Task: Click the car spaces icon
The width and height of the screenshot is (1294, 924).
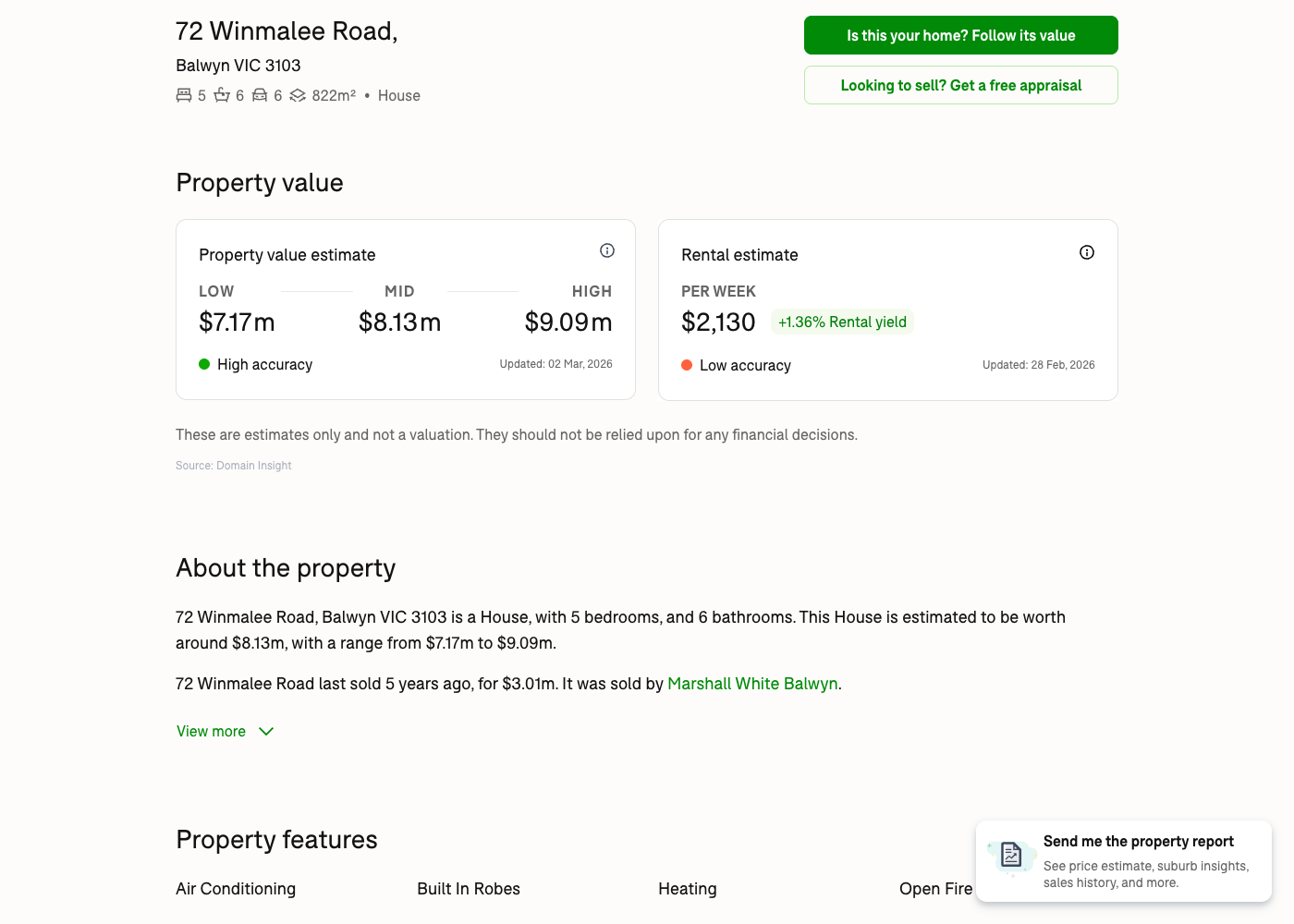Action: click(260, 95)
